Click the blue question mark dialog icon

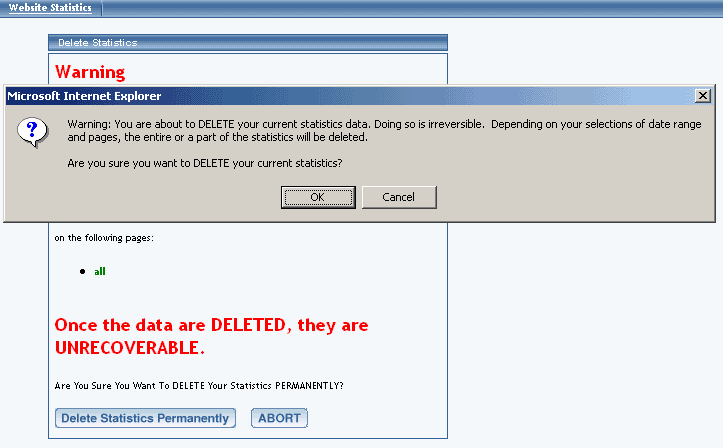point(32,132)
